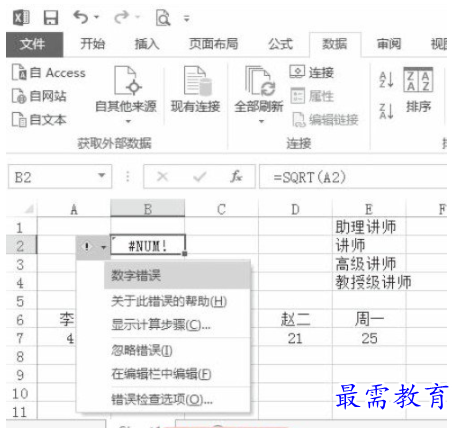This screenshot has width=457, height=428.
Task: Select column C header
Action: tap(222, 209)
